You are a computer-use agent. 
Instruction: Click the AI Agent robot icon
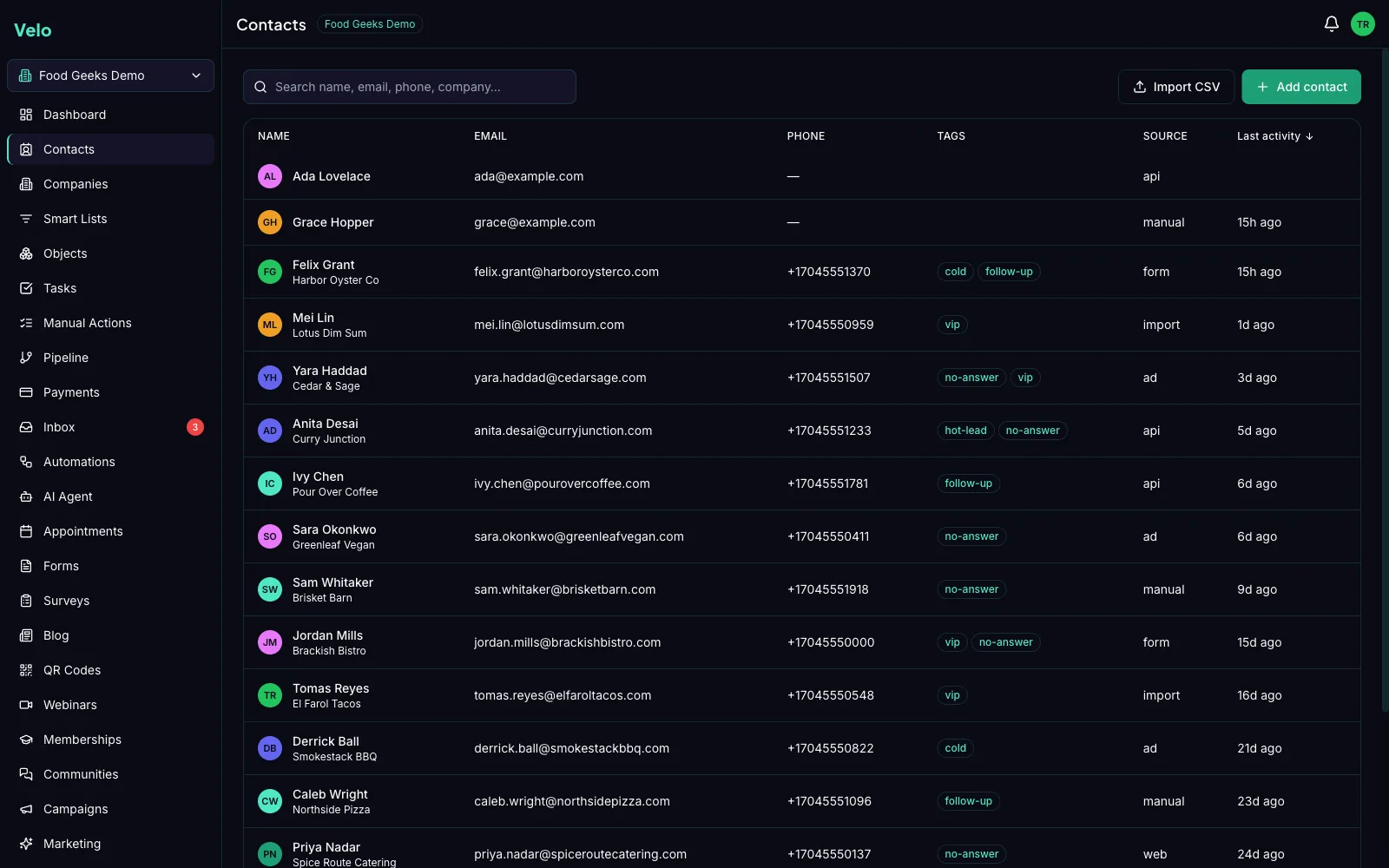(26, 496)
